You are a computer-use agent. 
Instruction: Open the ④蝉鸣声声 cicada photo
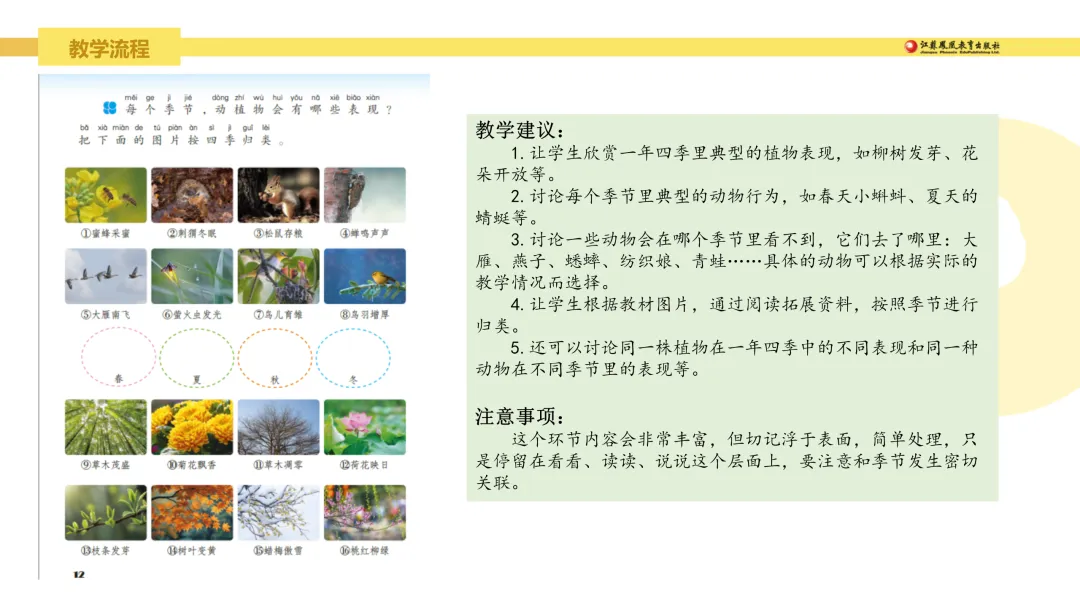coord(364,195)
